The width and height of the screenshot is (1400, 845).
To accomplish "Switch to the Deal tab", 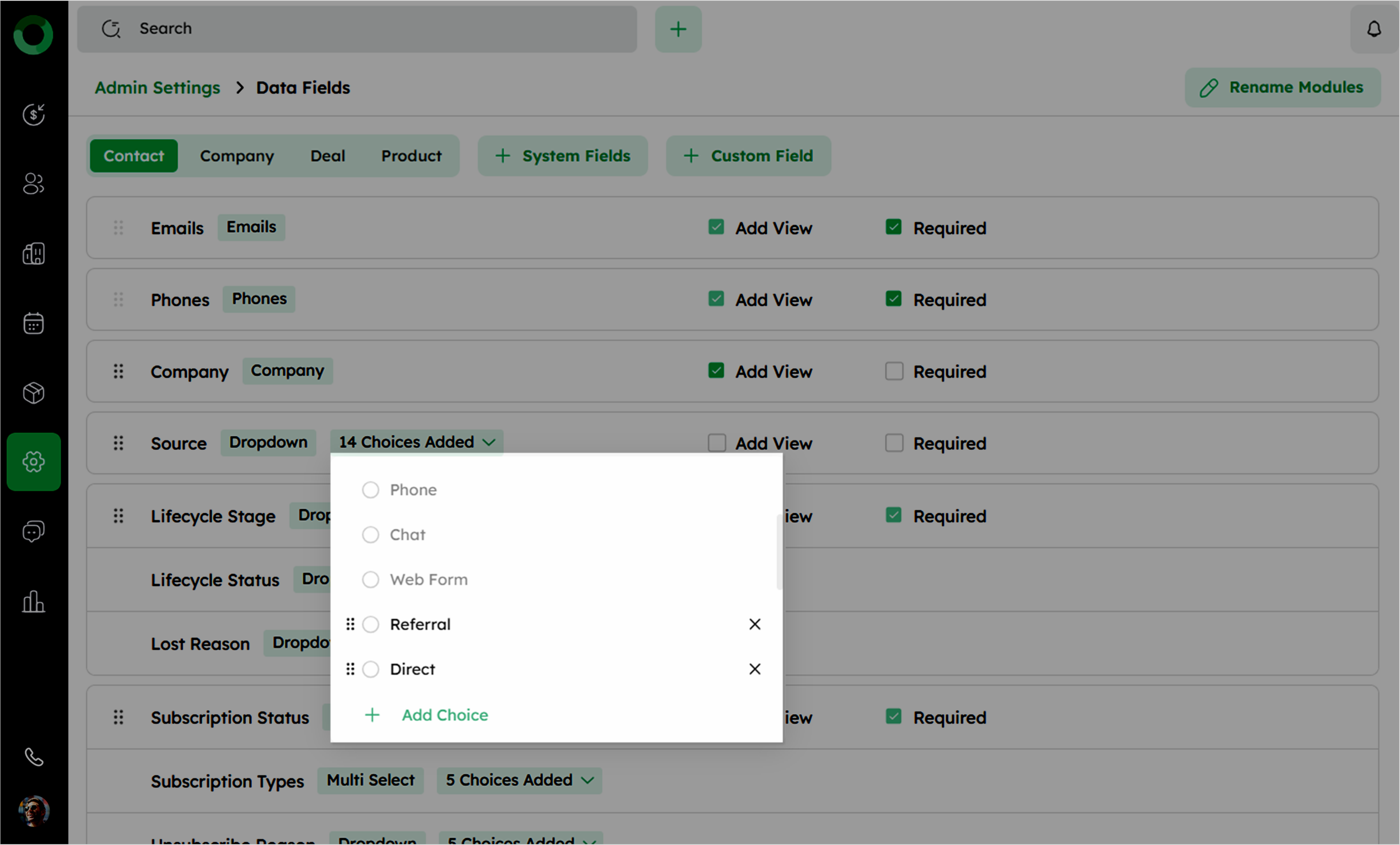I will point(327,156).
